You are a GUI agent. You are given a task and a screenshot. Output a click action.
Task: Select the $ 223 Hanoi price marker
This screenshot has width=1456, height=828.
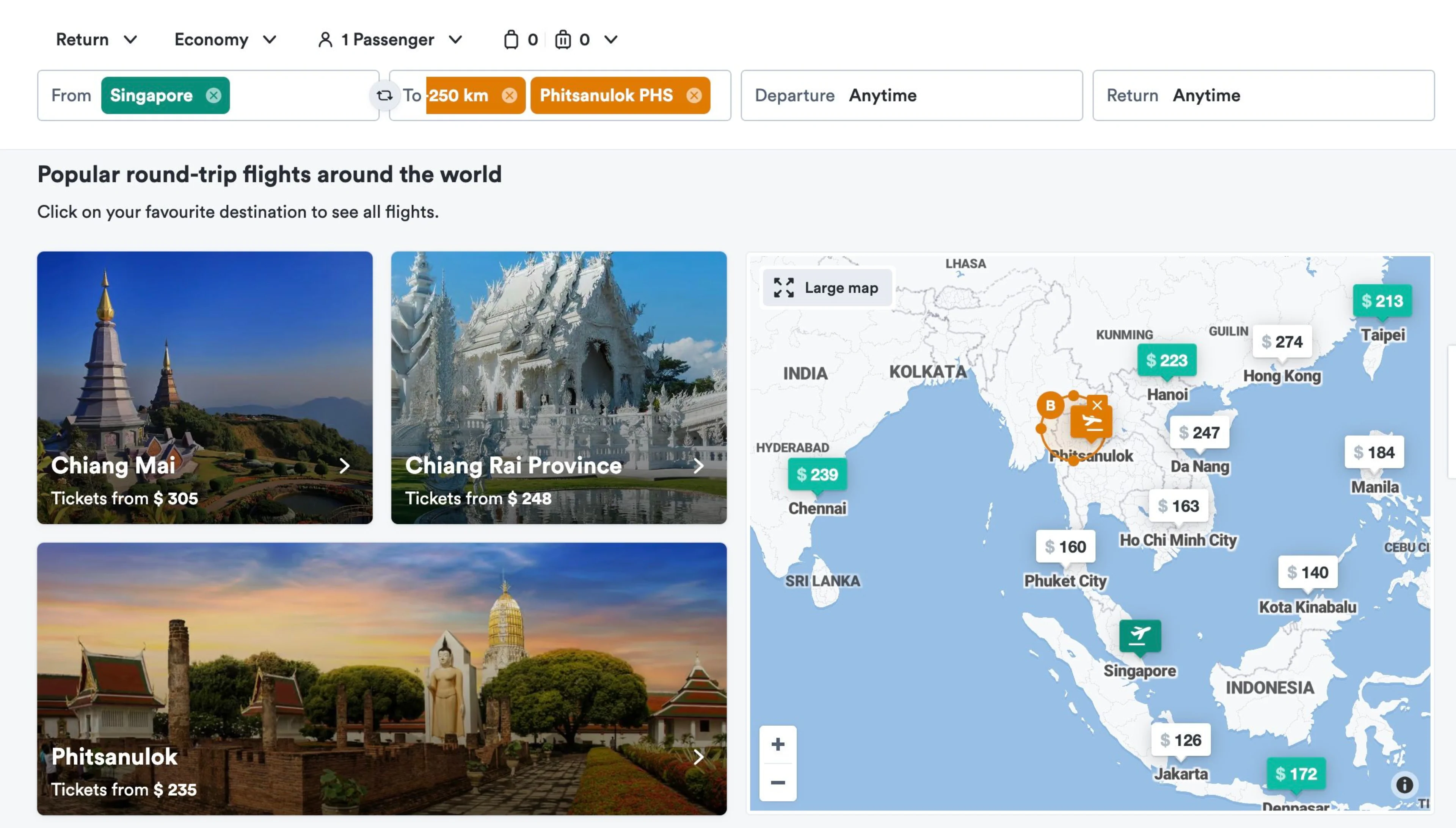[1166, 360]
